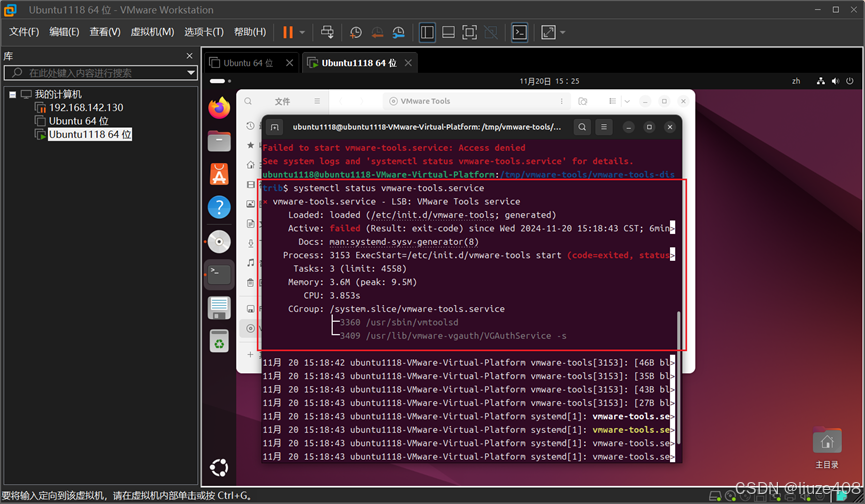Click the search icon in the Files window
The width and height of the screenshot is (865, 504).
pos(248,101)
